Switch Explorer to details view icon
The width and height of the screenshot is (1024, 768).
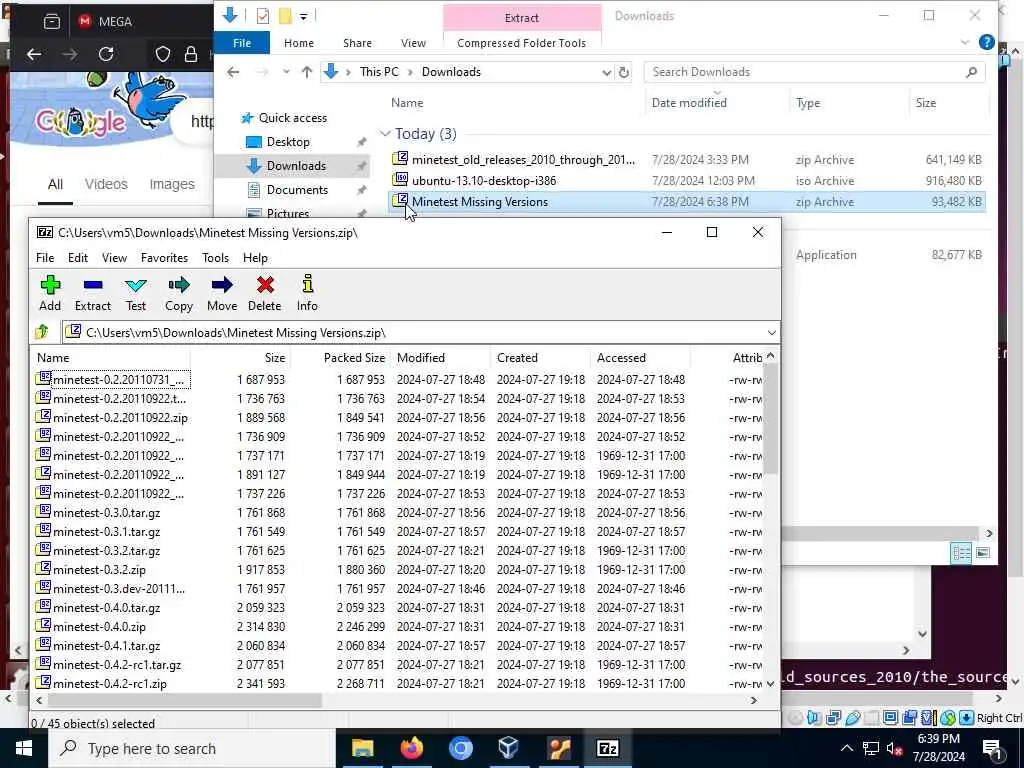(x=961, y=554)
